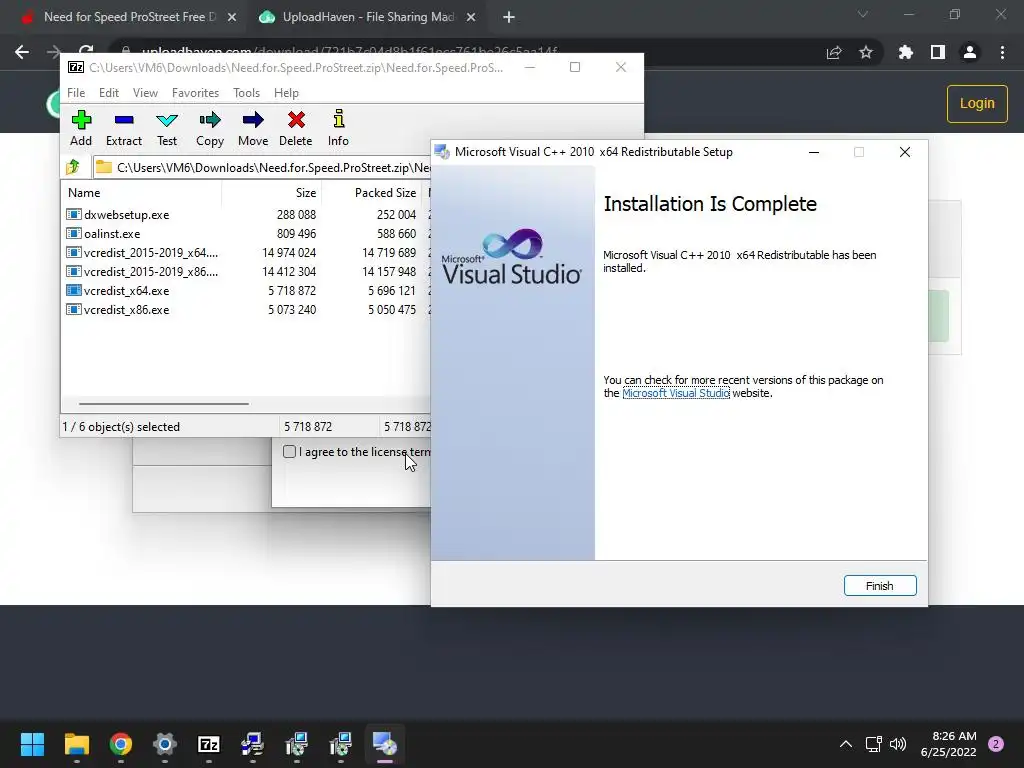This screenshot has height=768, width=1024.
Task: Open the Help menu in 7-Zip
Action: point(286,93)
